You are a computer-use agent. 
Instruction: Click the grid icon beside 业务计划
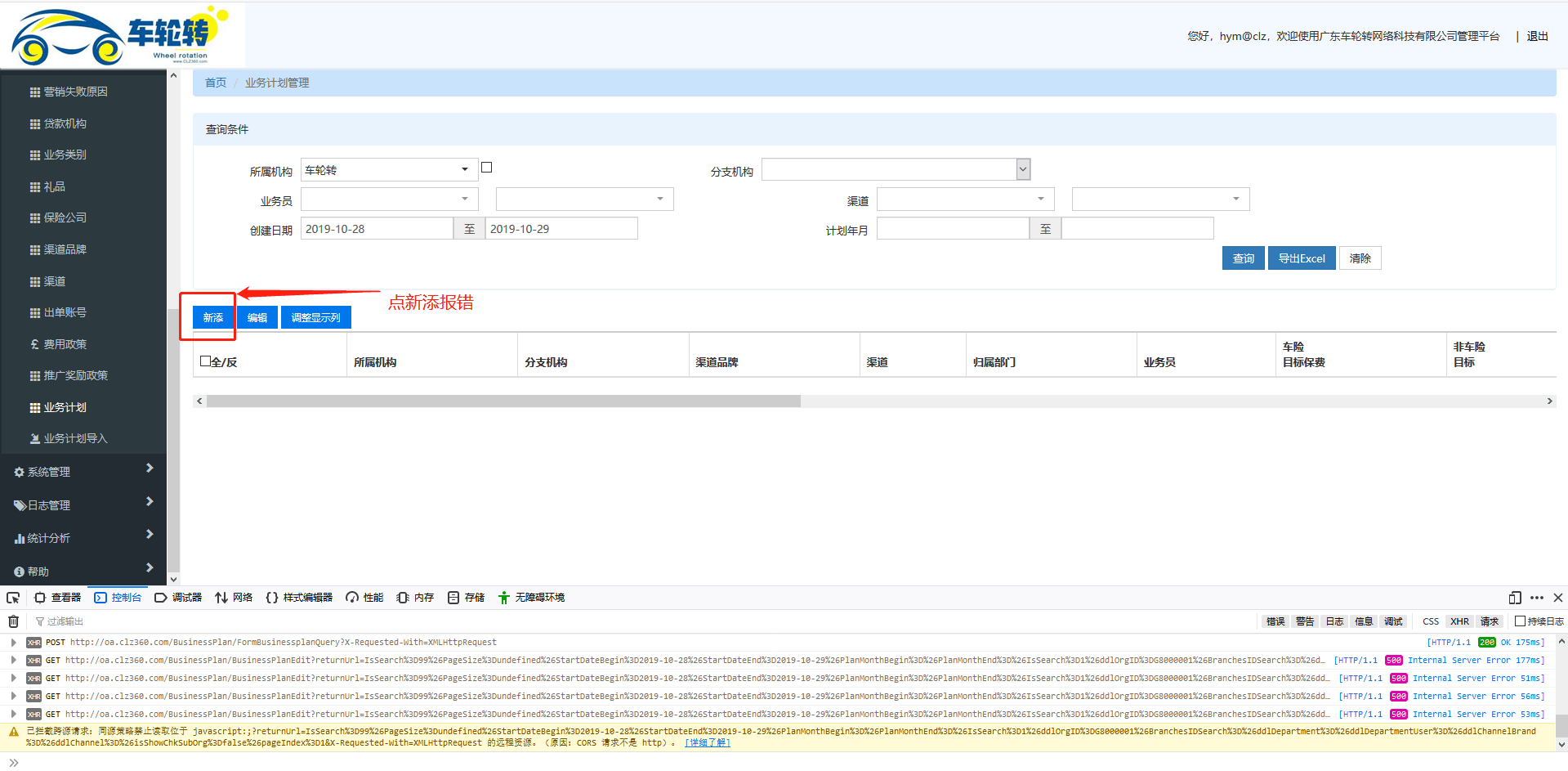click(x=35, y=408)
